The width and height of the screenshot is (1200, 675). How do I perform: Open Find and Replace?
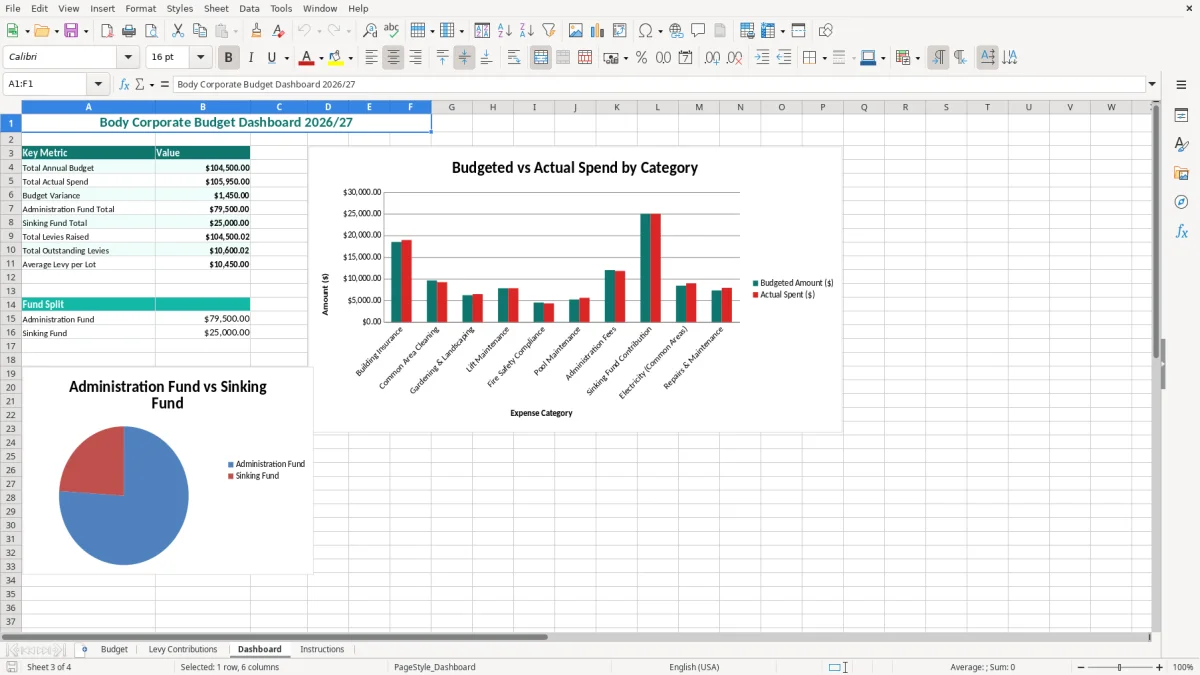pos(370,31)
